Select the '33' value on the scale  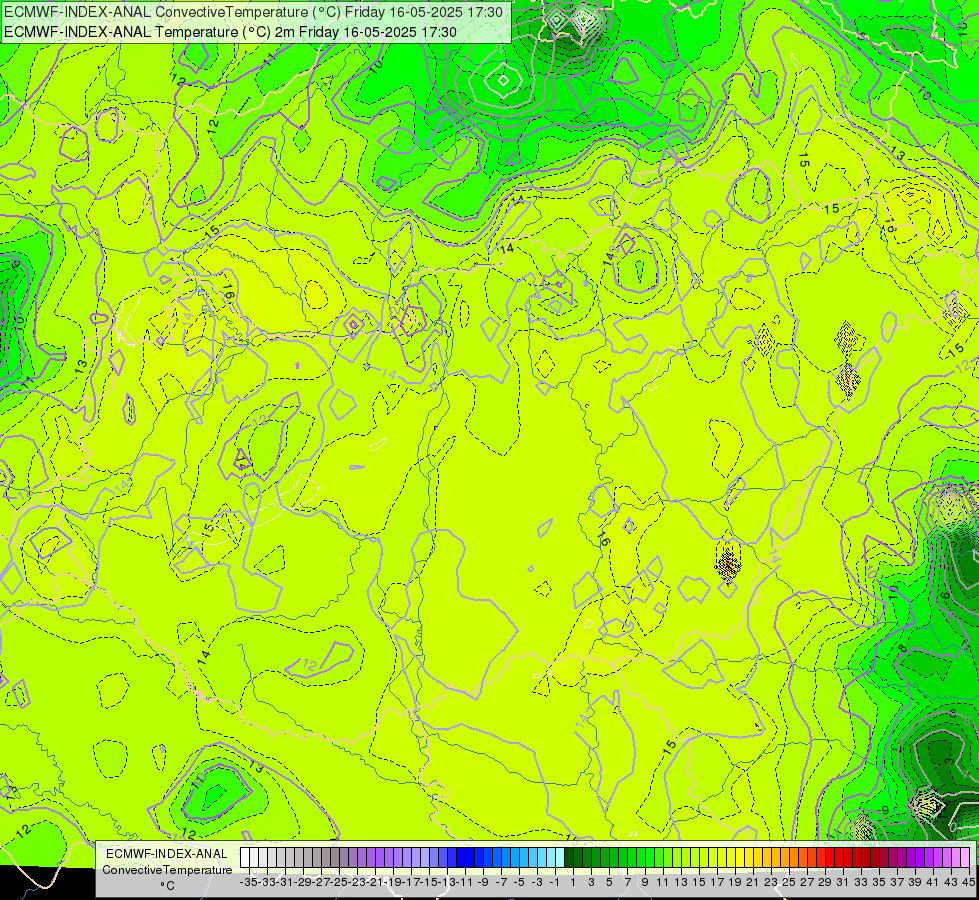click(x=861, y=882)
